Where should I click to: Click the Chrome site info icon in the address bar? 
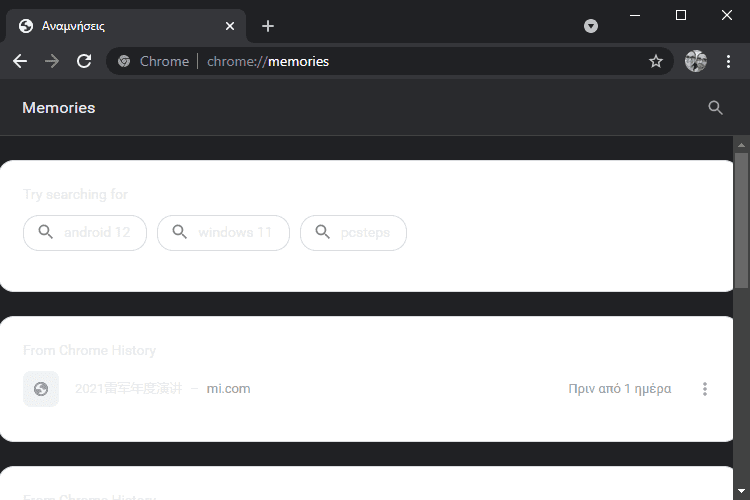[x=124, y=61]
